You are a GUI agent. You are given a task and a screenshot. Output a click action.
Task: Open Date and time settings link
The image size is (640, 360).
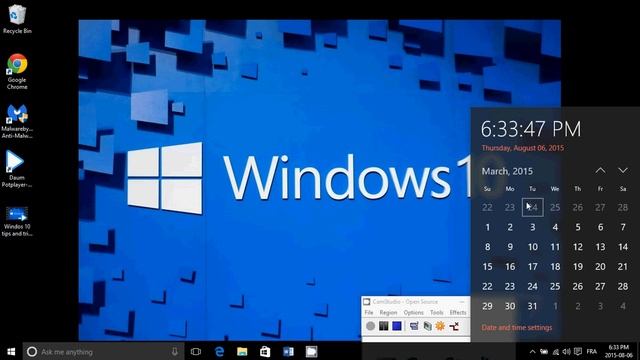tap(517, 328)
